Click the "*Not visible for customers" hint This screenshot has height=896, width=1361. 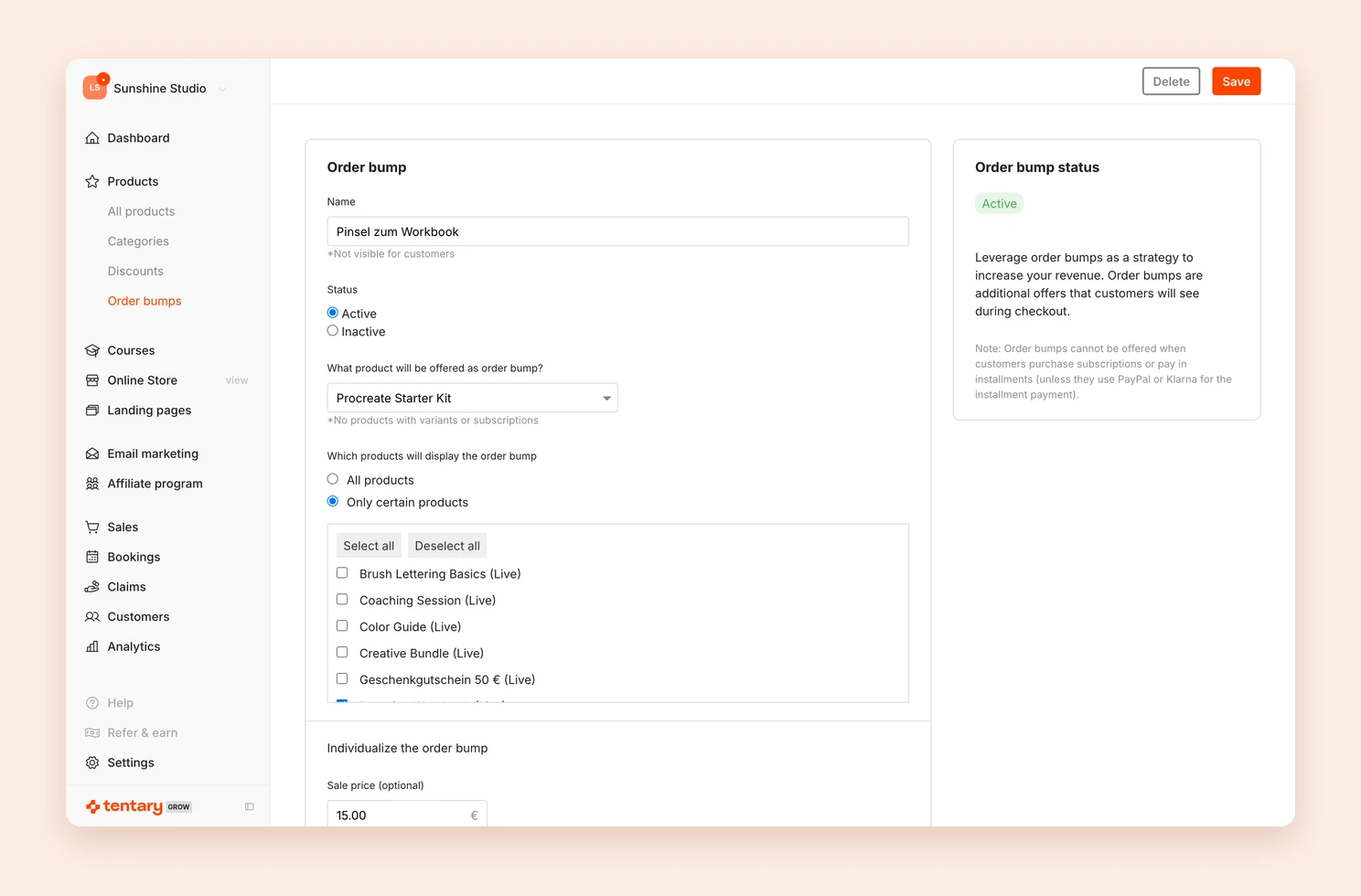coord(391,254)
